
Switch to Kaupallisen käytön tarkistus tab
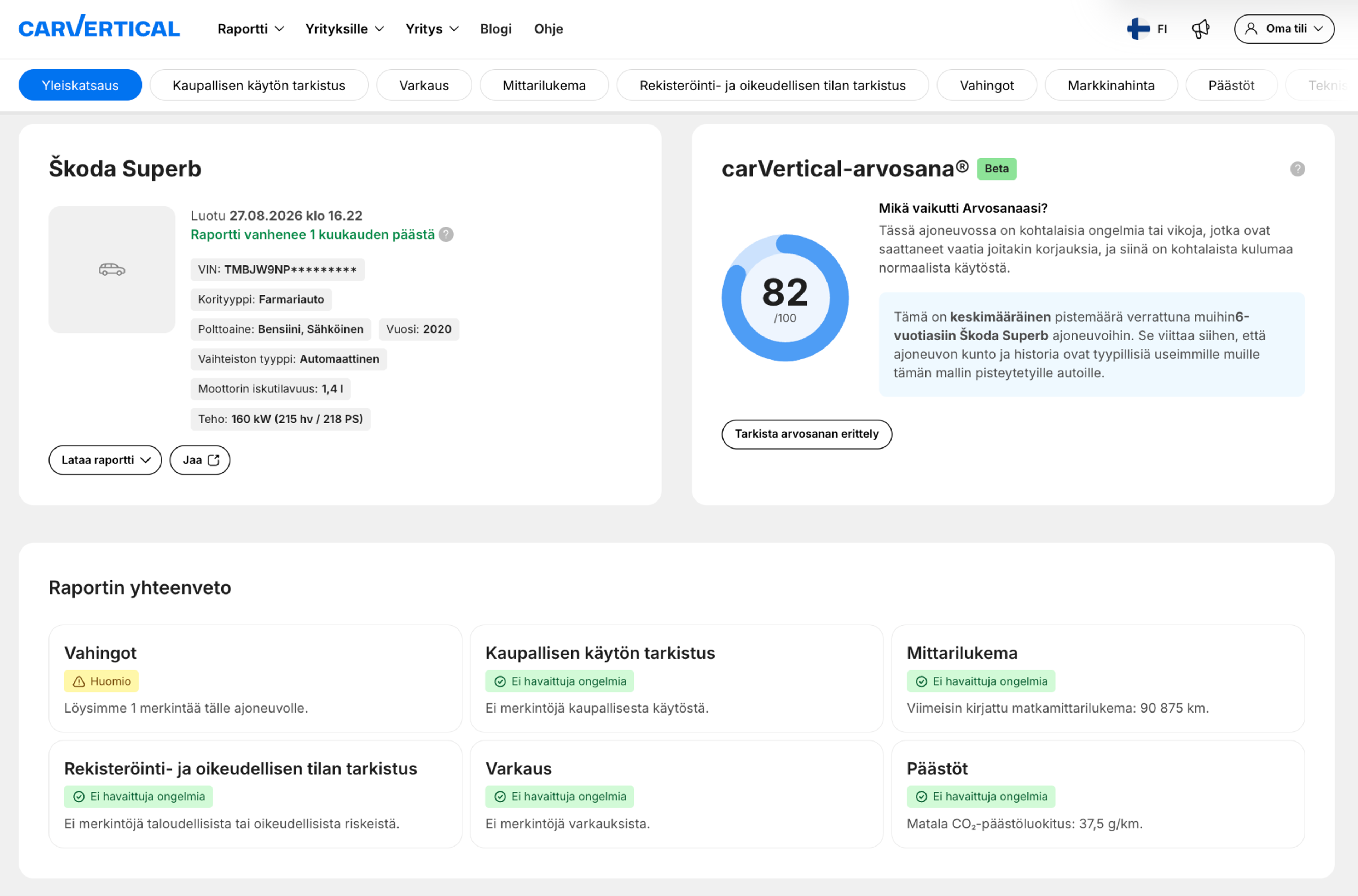tap(259, 85)
